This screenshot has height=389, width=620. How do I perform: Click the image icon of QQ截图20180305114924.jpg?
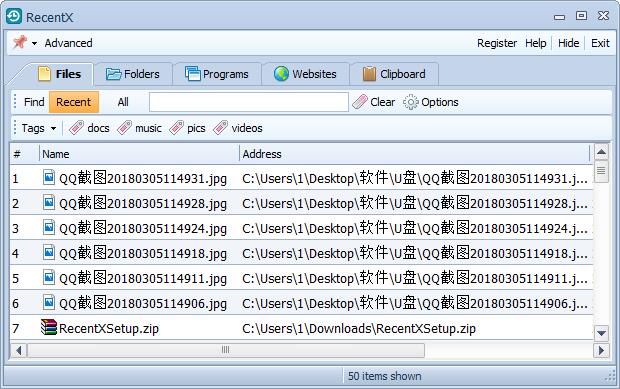point(49,227)
